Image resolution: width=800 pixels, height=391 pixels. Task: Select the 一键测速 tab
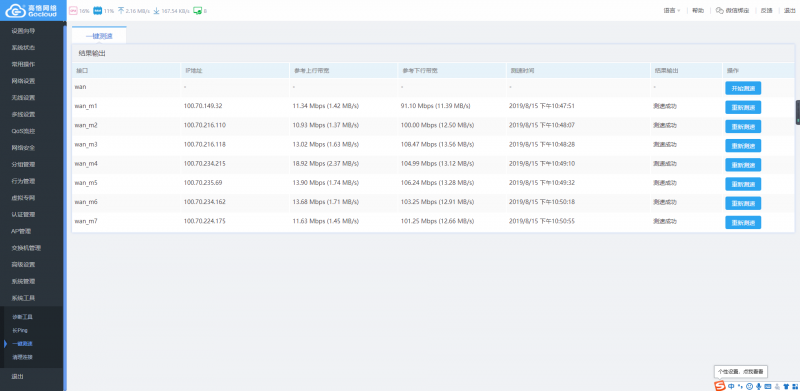tap(99, 36)
